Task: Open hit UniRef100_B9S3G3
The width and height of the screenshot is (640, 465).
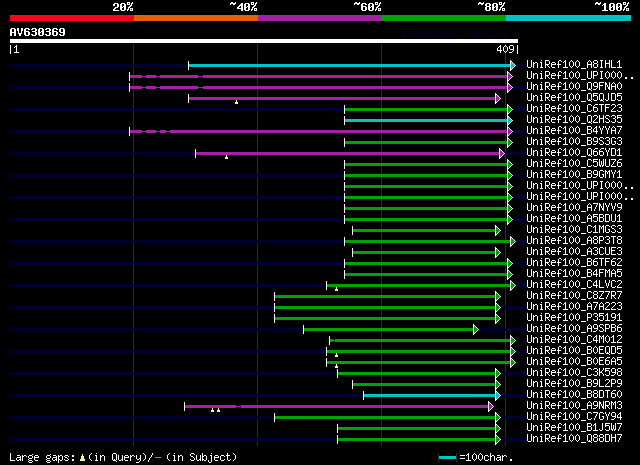Action: pos(574,142)
